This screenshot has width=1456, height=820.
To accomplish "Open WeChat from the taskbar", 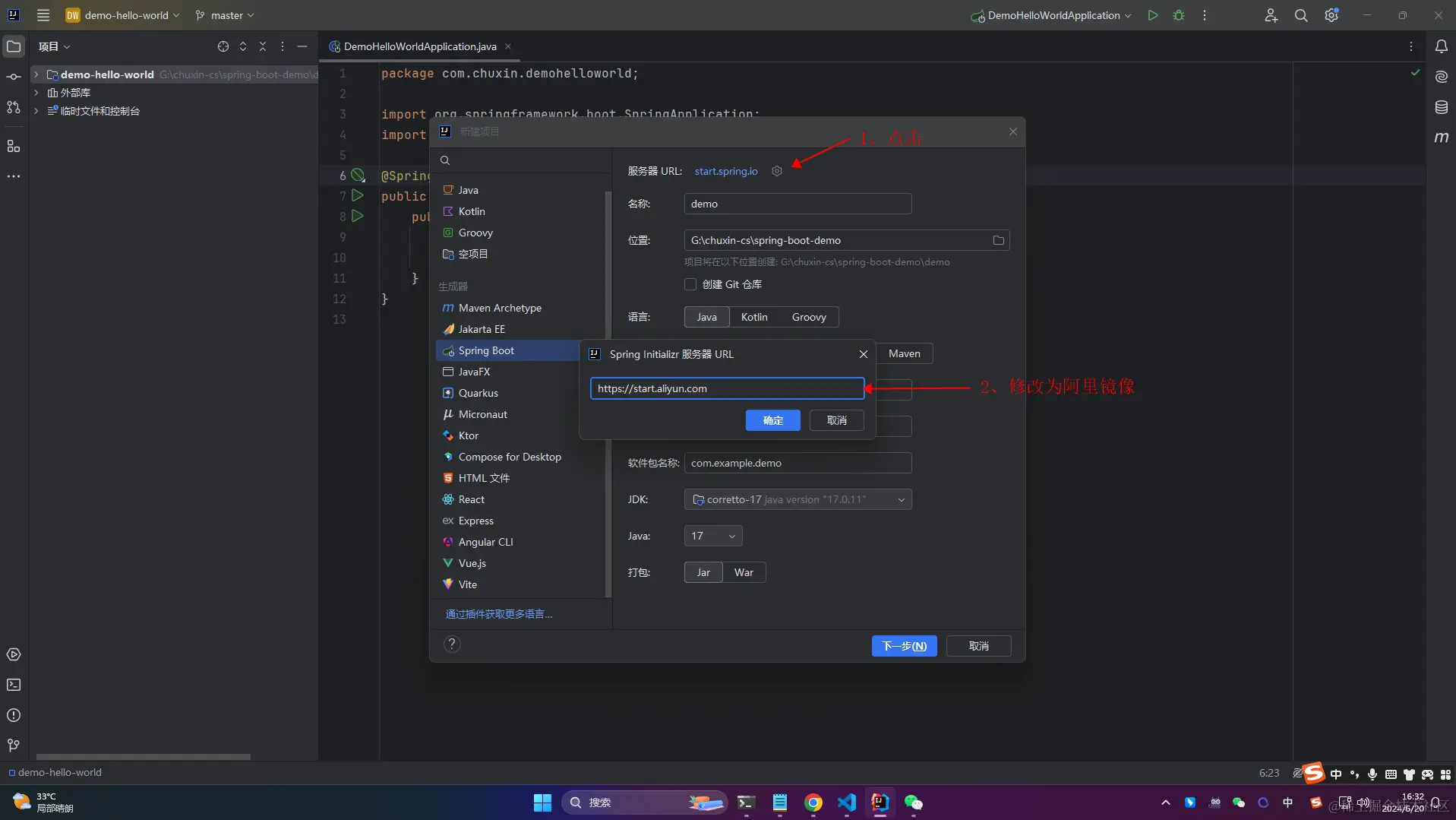I will point(913,803).
